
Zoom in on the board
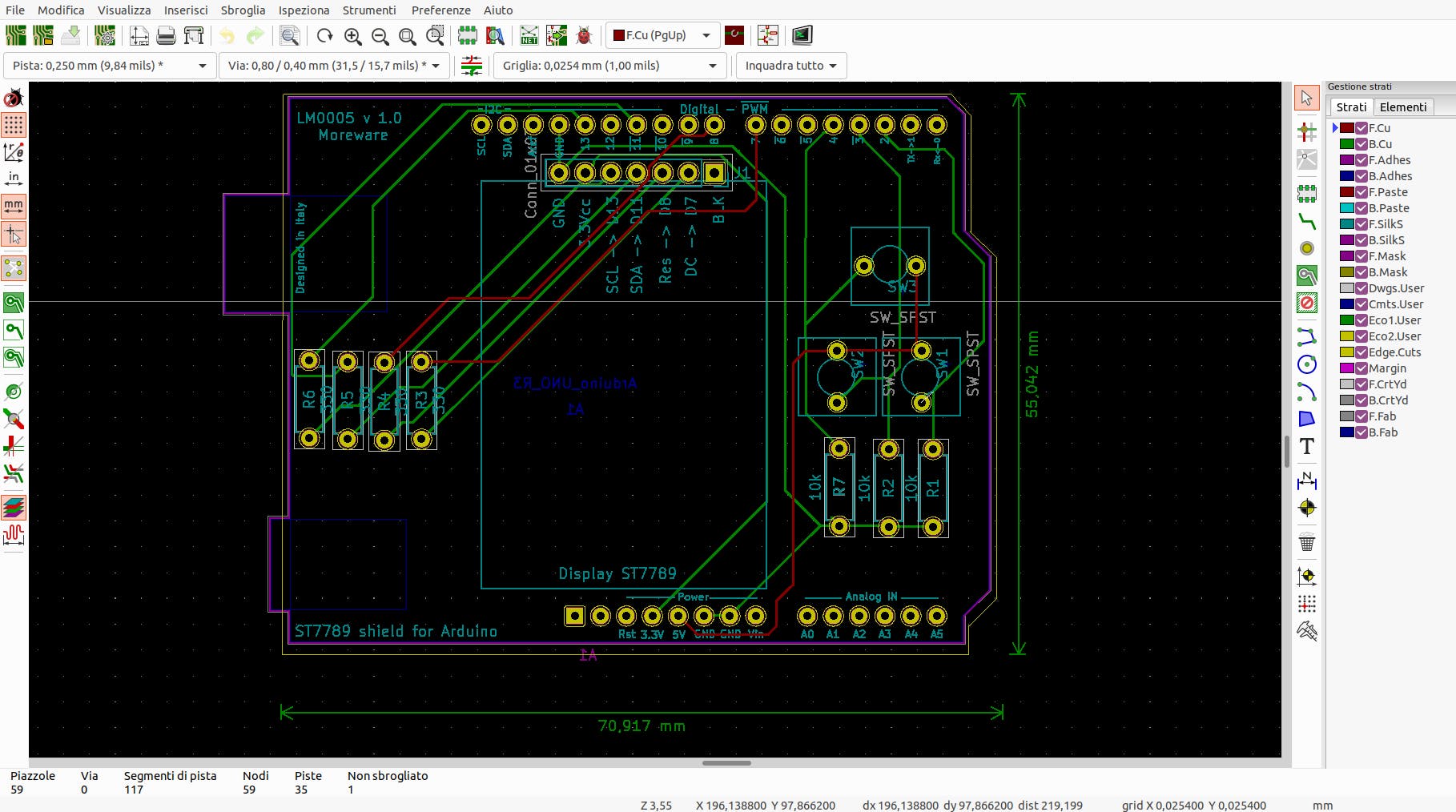(x=352, y=35)
